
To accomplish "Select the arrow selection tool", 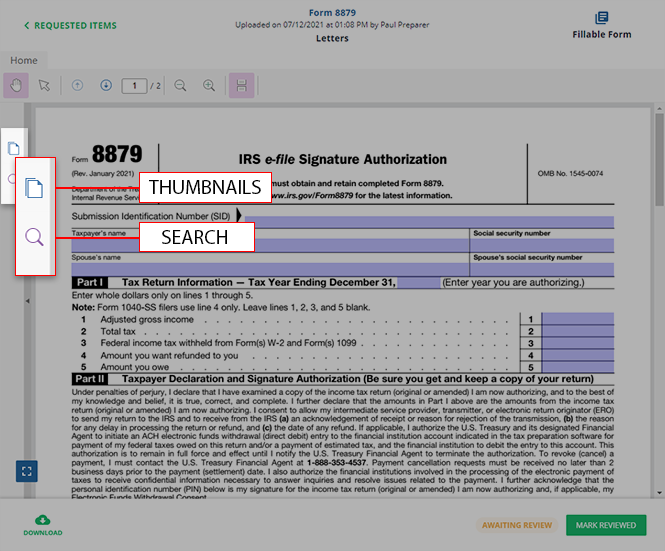I will pos(44,86).
